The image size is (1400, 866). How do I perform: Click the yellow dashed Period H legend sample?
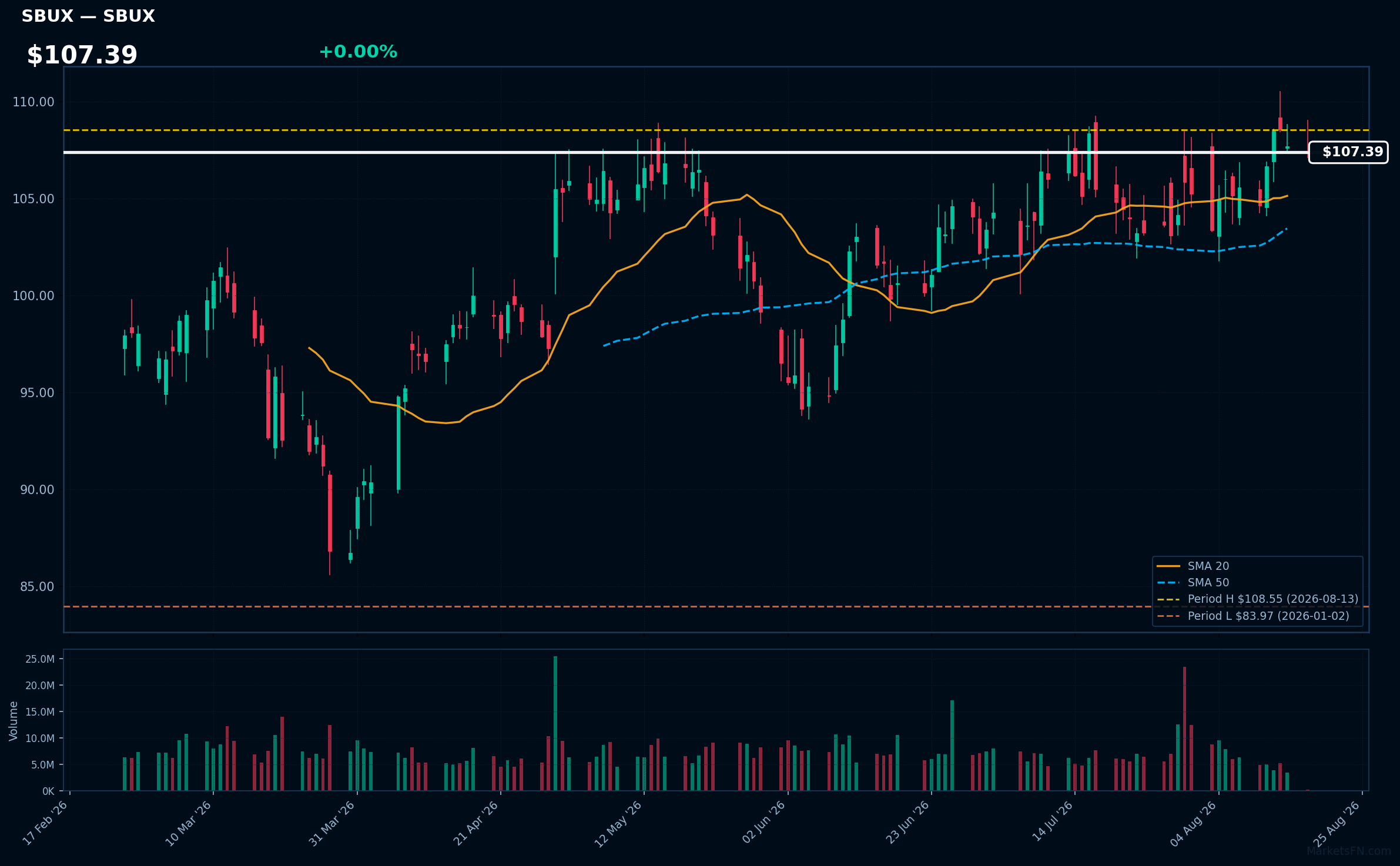coord(1168,599)
